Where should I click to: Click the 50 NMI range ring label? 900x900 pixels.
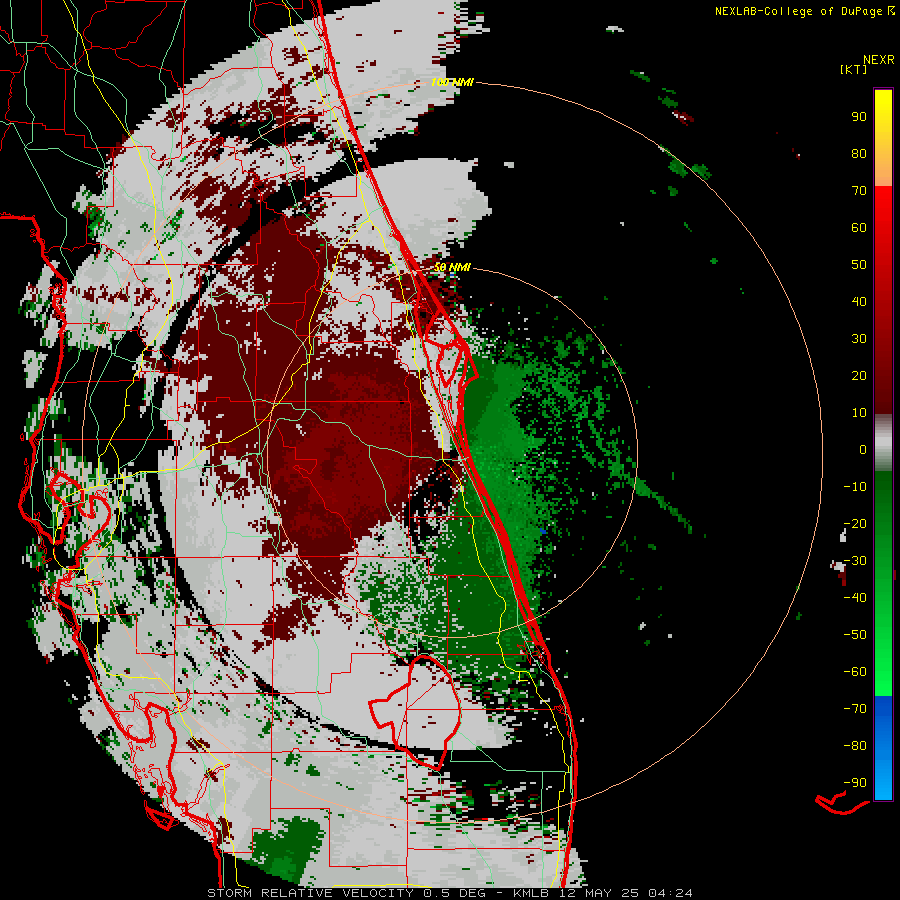tap(452, 267)
